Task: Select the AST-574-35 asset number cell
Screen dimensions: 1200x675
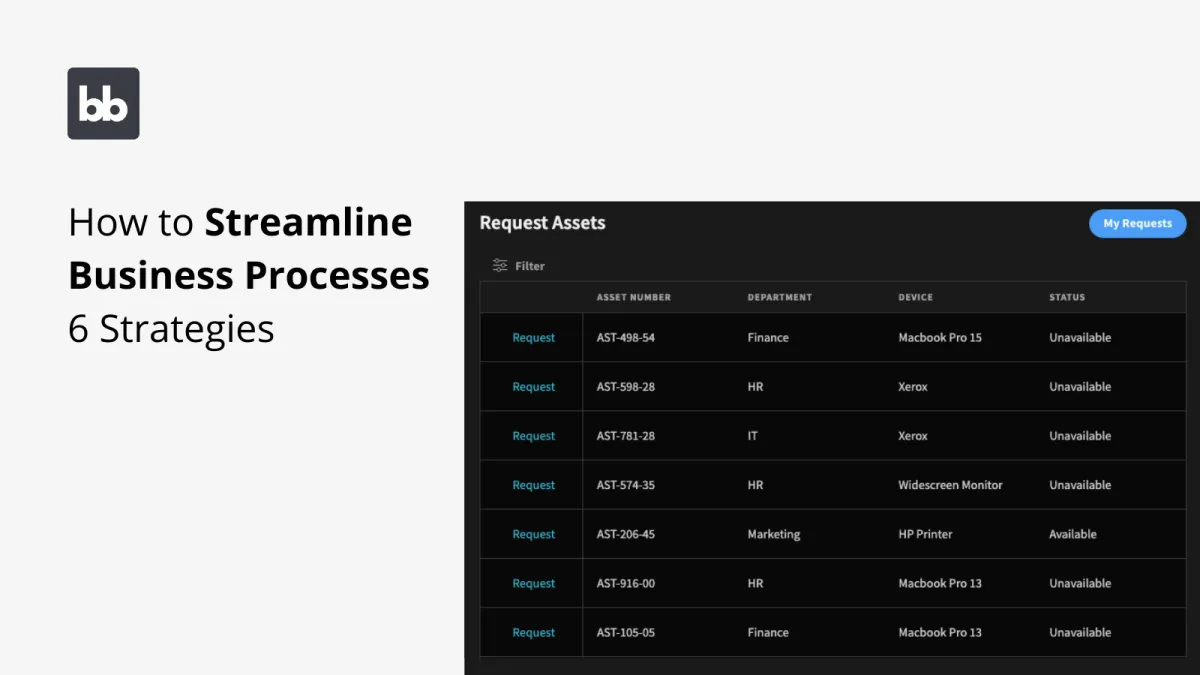Action: (x=626, y=485)
